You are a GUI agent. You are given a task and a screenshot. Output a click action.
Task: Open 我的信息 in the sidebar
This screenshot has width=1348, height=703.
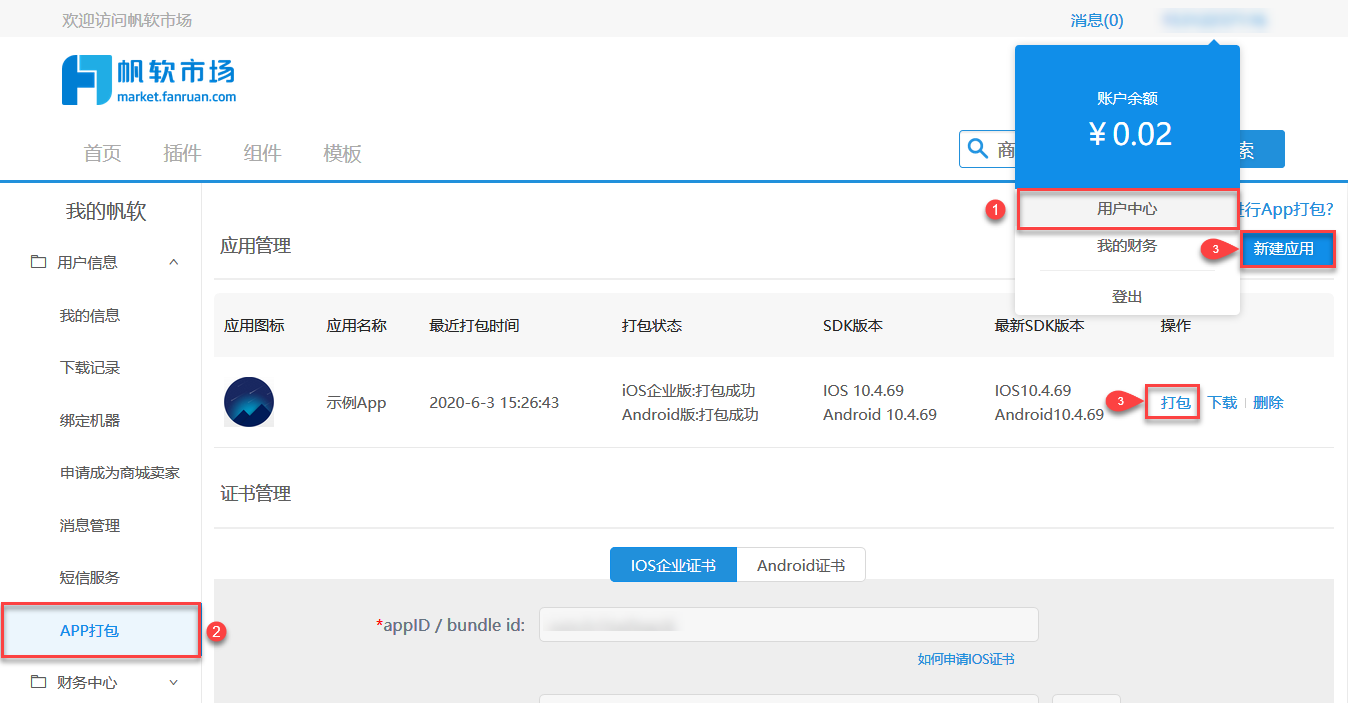(x=90, y=315)
